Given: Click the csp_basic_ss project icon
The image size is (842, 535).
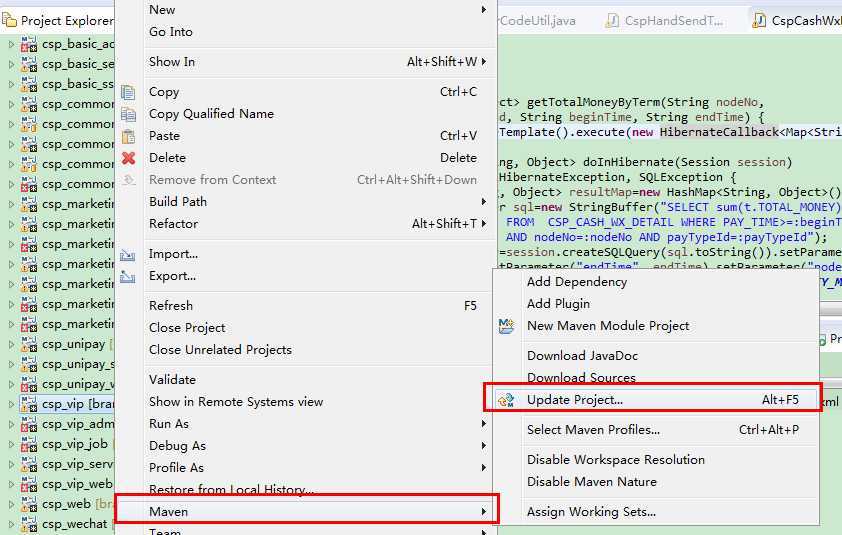Looking at the screenshot, I should pos(29,84).
